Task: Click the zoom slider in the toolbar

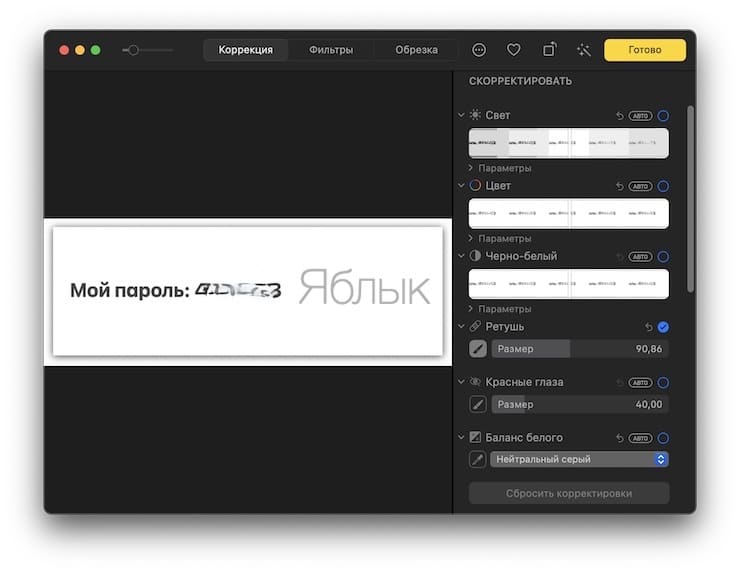Action: (x=147, y=50)
